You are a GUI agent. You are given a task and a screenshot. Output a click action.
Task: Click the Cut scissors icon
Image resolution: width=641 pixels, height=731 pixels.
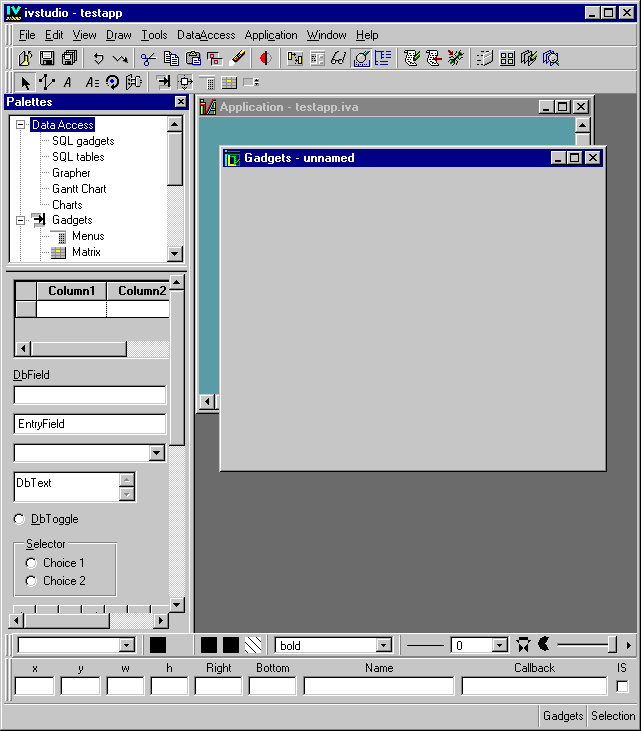point(148,59)
